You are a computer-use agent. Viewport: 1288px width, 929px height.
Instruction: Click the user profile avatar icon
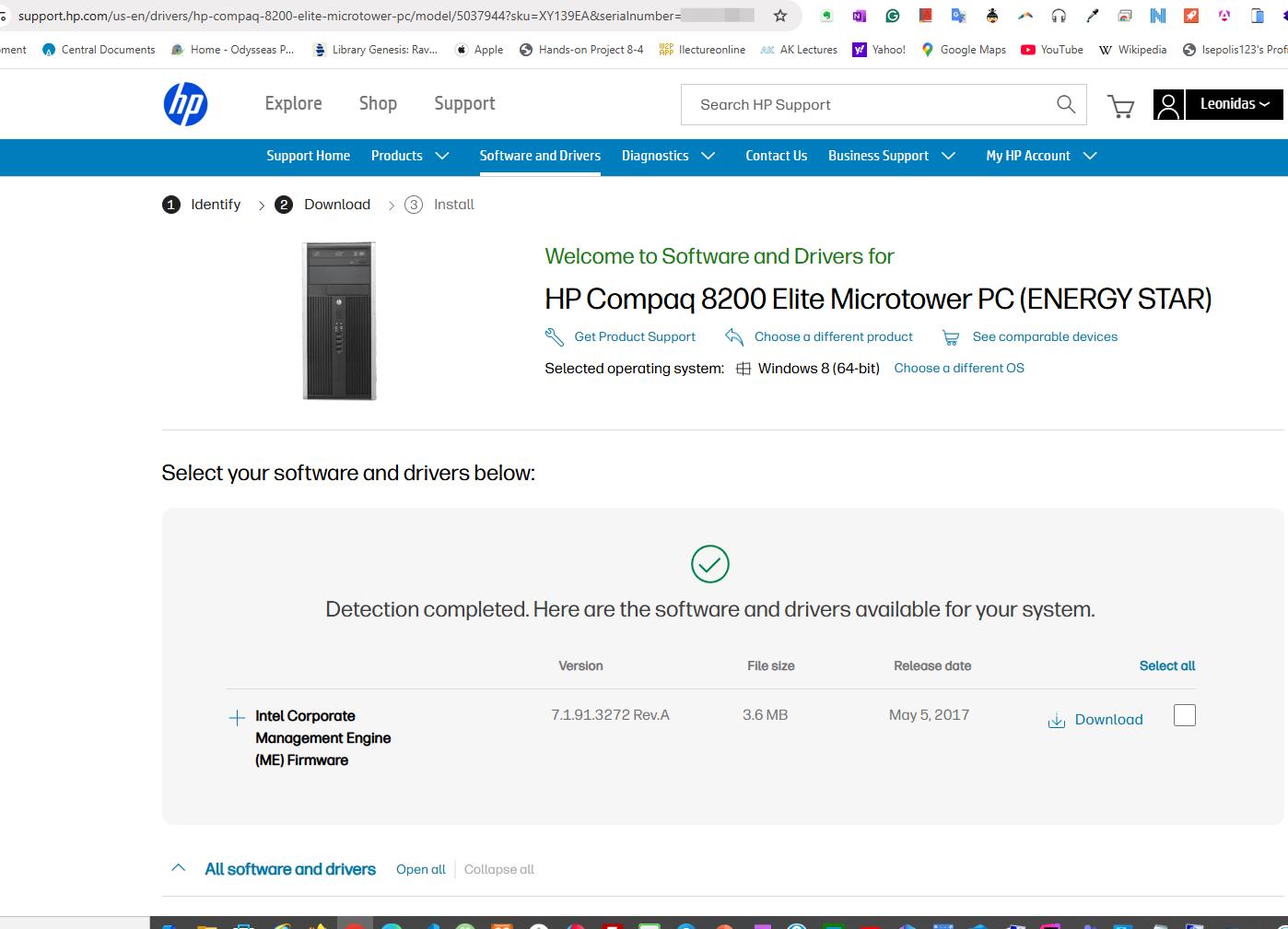1168,104
